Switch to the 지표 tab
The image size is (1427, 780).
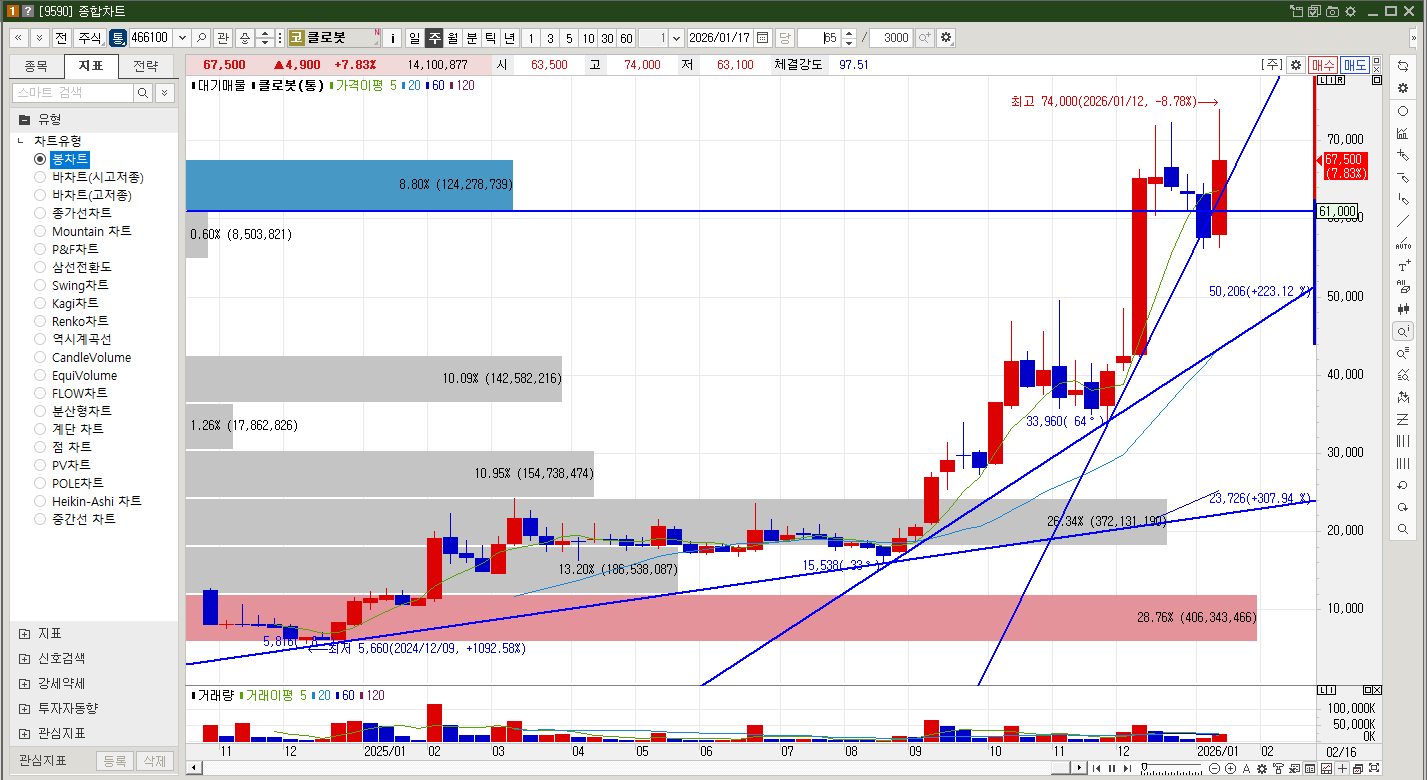click(x=91, y=66)
